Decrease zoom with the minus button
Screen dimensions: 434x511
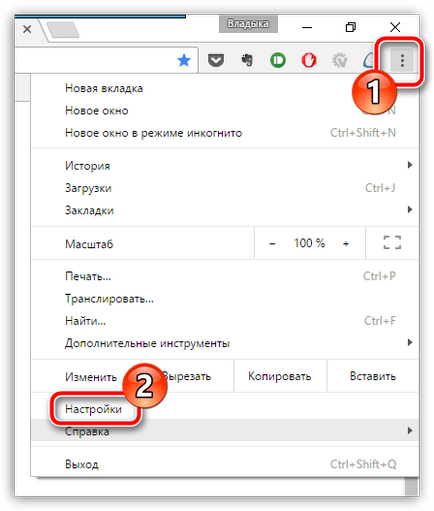click(272, 244)
